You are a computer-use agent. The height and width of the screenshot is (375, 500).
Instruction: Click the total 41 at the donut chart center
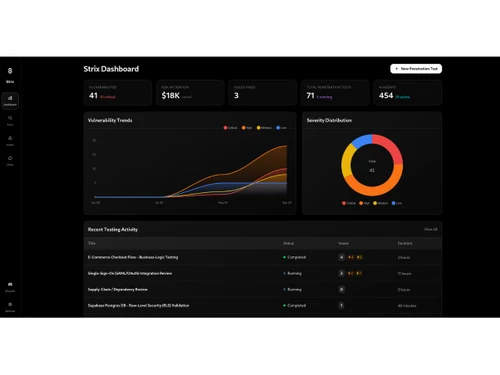[372, 170]
